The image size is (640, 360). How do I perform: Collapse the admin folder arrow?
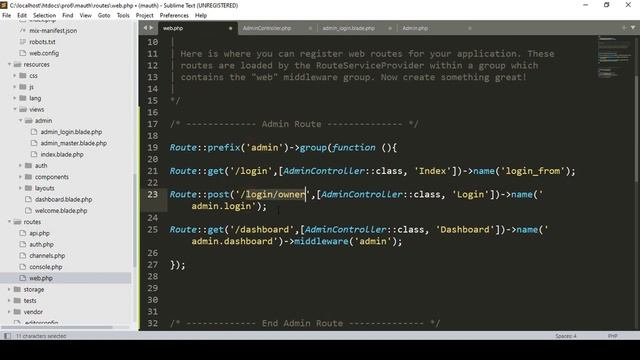click(20, 120)
